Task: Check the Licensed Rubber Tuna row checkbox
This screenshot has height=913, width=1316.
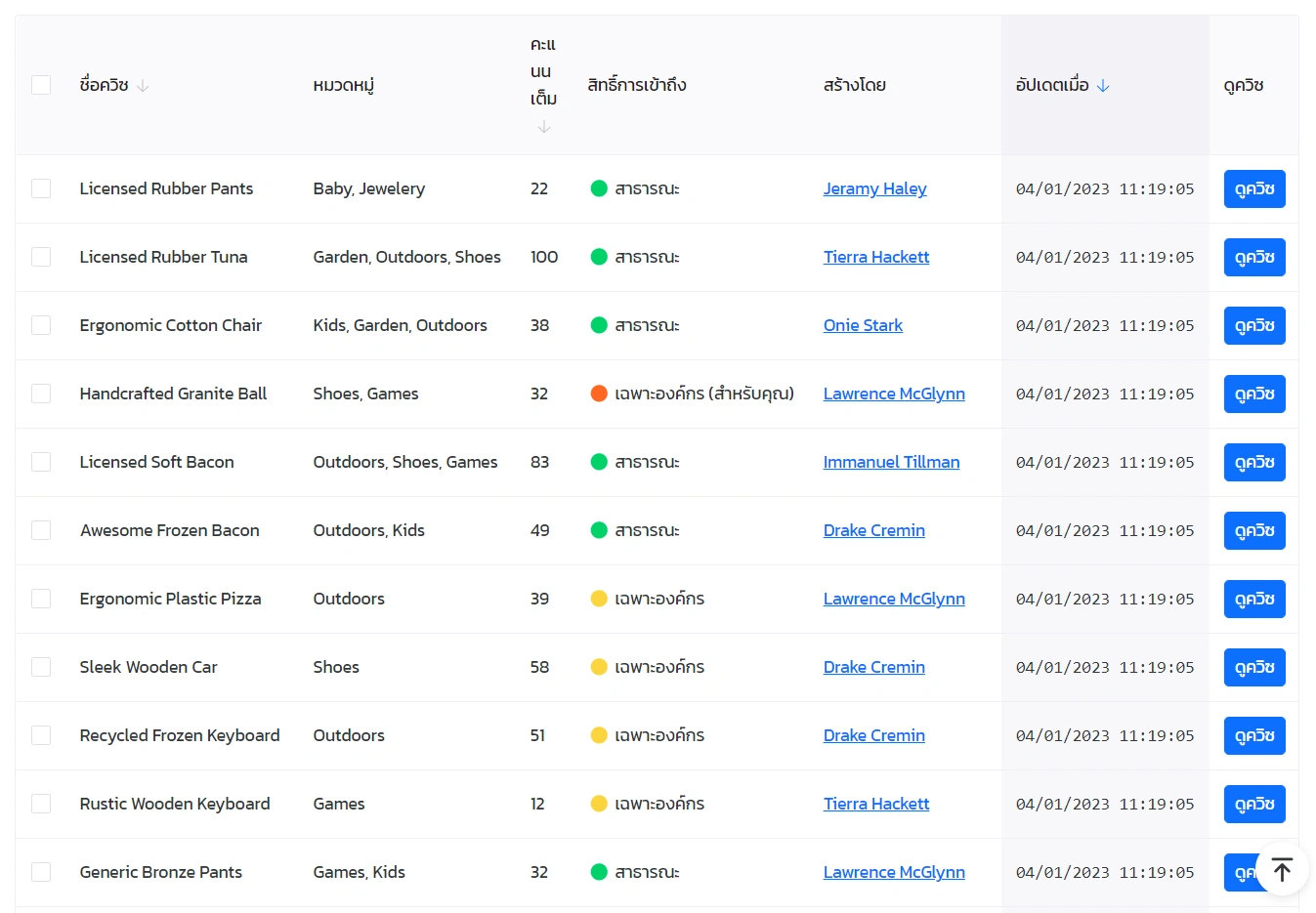Action: pos(41,257)
